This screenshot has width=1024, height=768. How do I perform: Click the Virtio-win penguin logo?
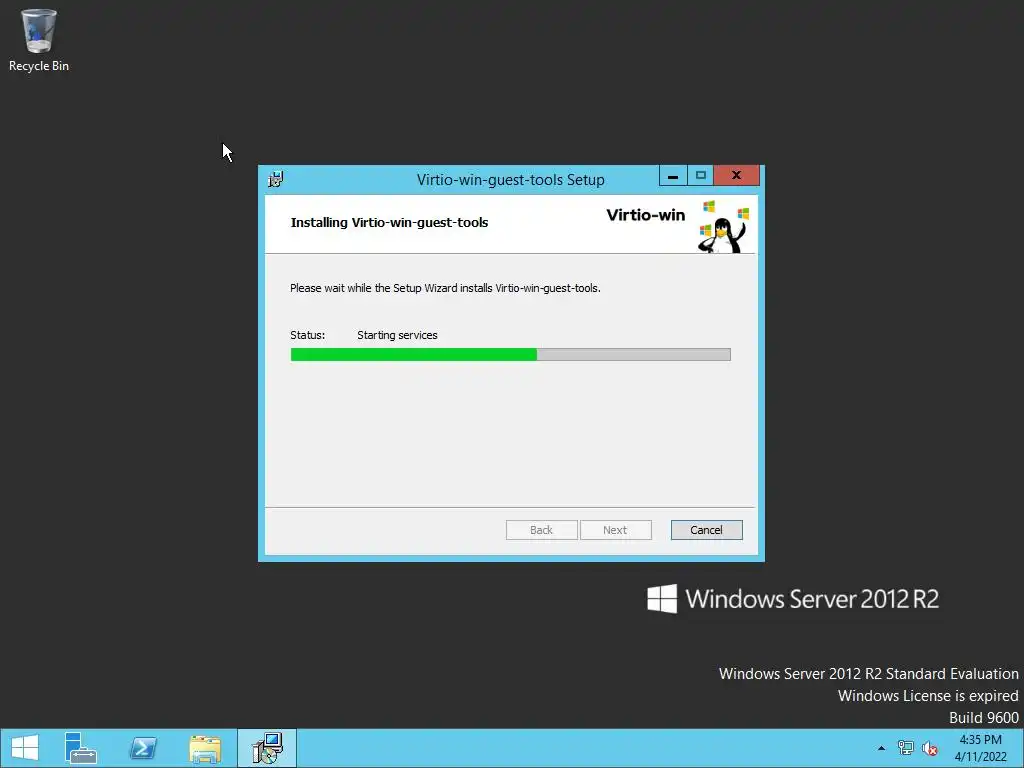(x=724, y=227)
